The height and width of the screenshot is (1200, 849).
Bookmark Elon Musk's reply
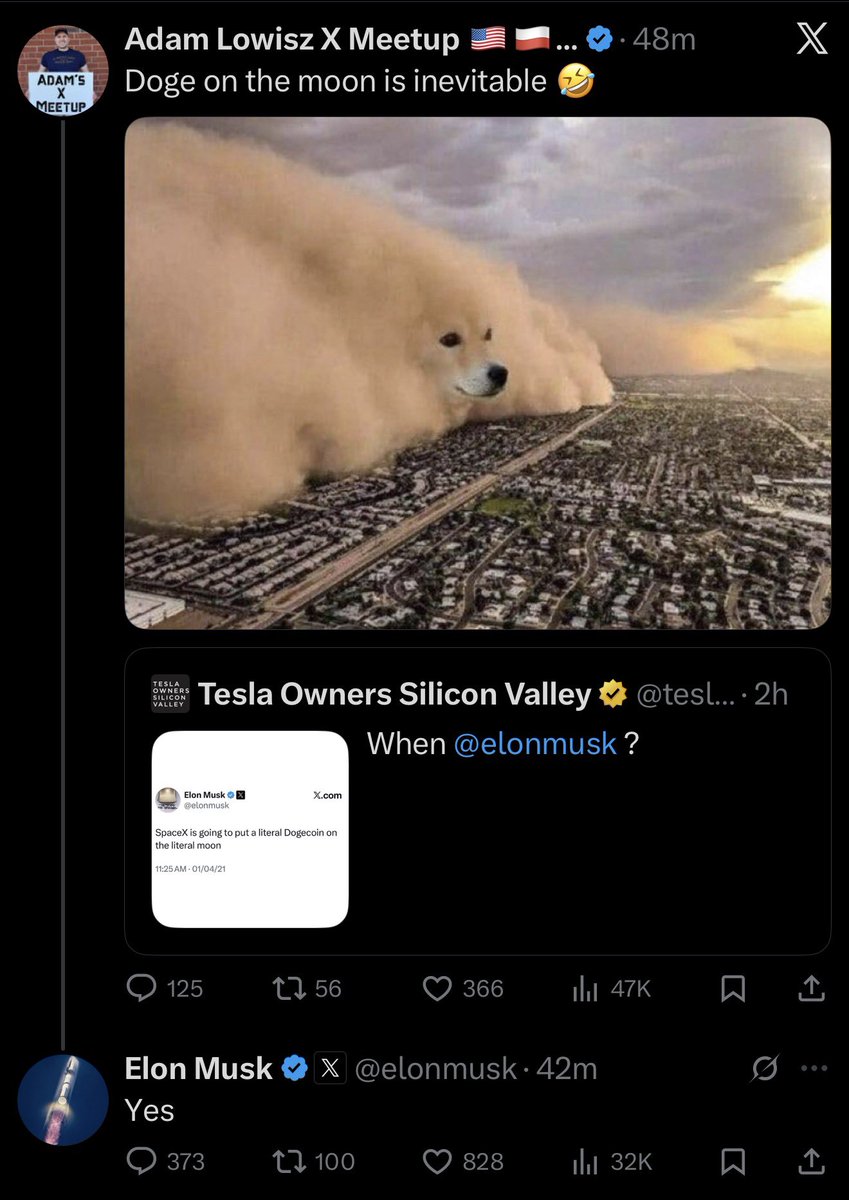[x=733, y=1161]
